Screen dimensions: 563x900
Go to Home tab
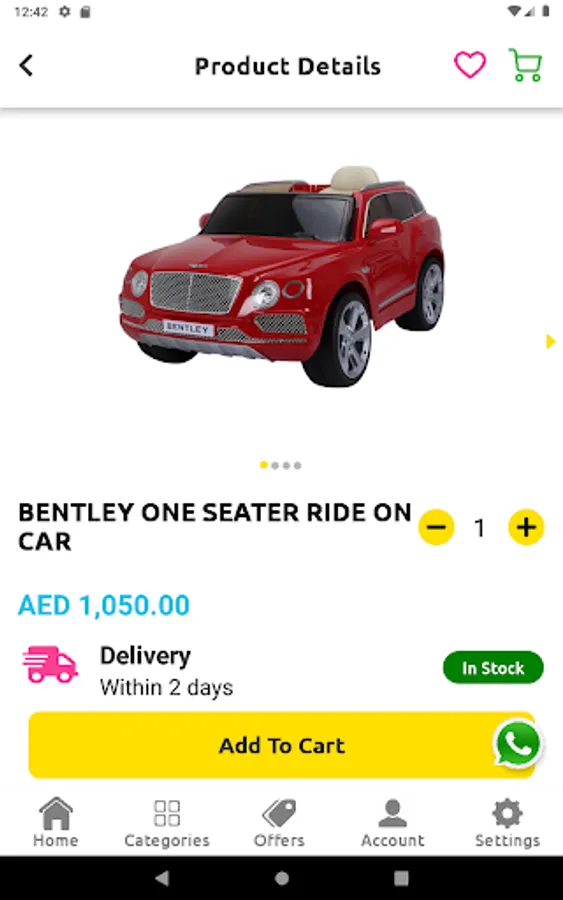point(56,823)
